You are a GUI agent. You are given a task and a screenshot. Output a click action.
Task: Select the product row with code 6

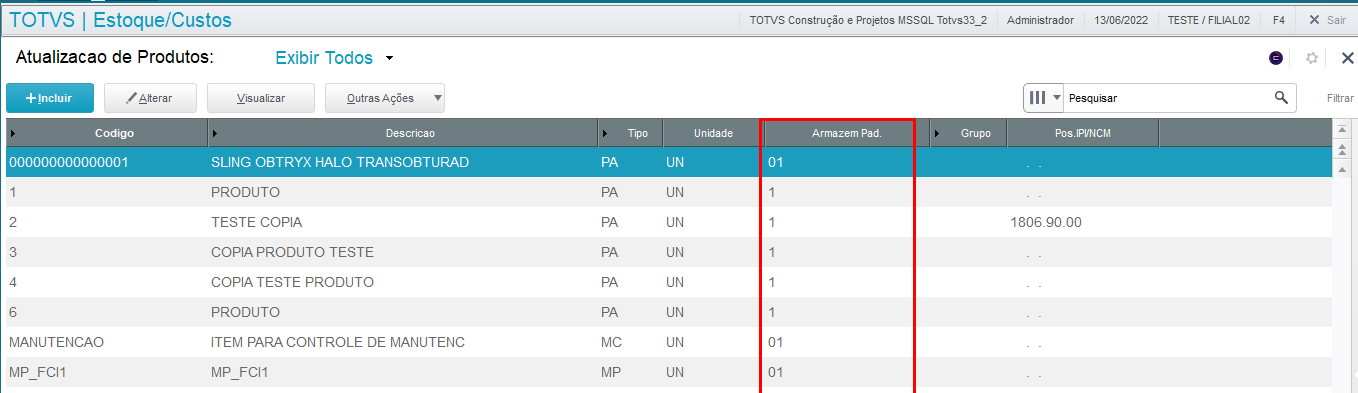[x=669, y=312]
